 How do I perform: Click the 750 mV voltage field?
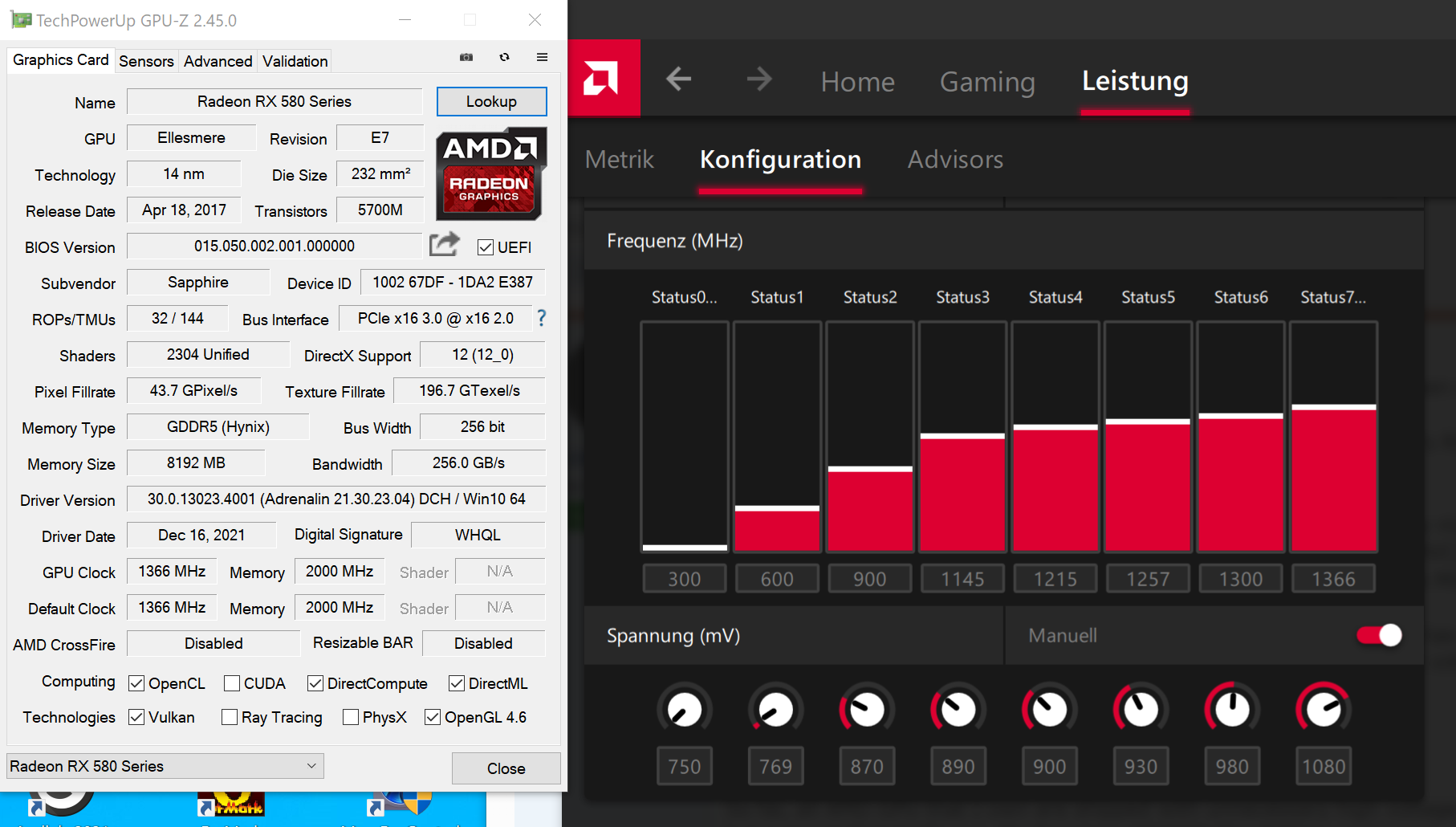[x=685, y=767]
